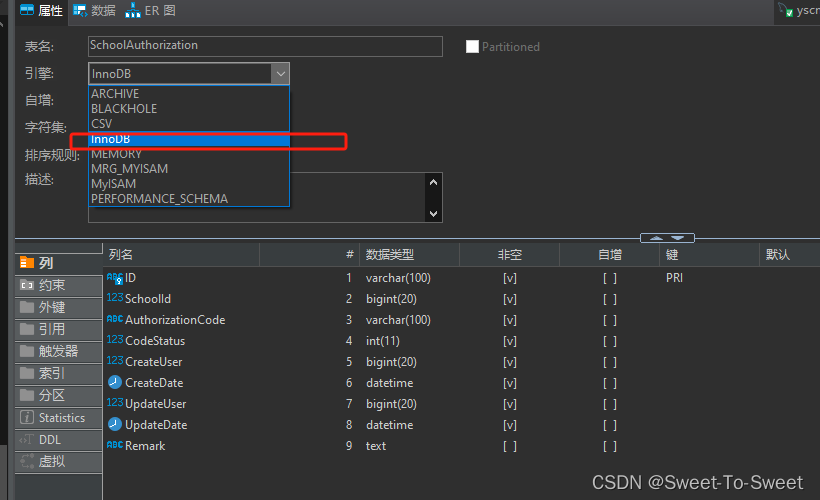The width and height of the screenshot is (820, 500).
Task: Click description scrollbar down arrow
Action: pos(433,213)
